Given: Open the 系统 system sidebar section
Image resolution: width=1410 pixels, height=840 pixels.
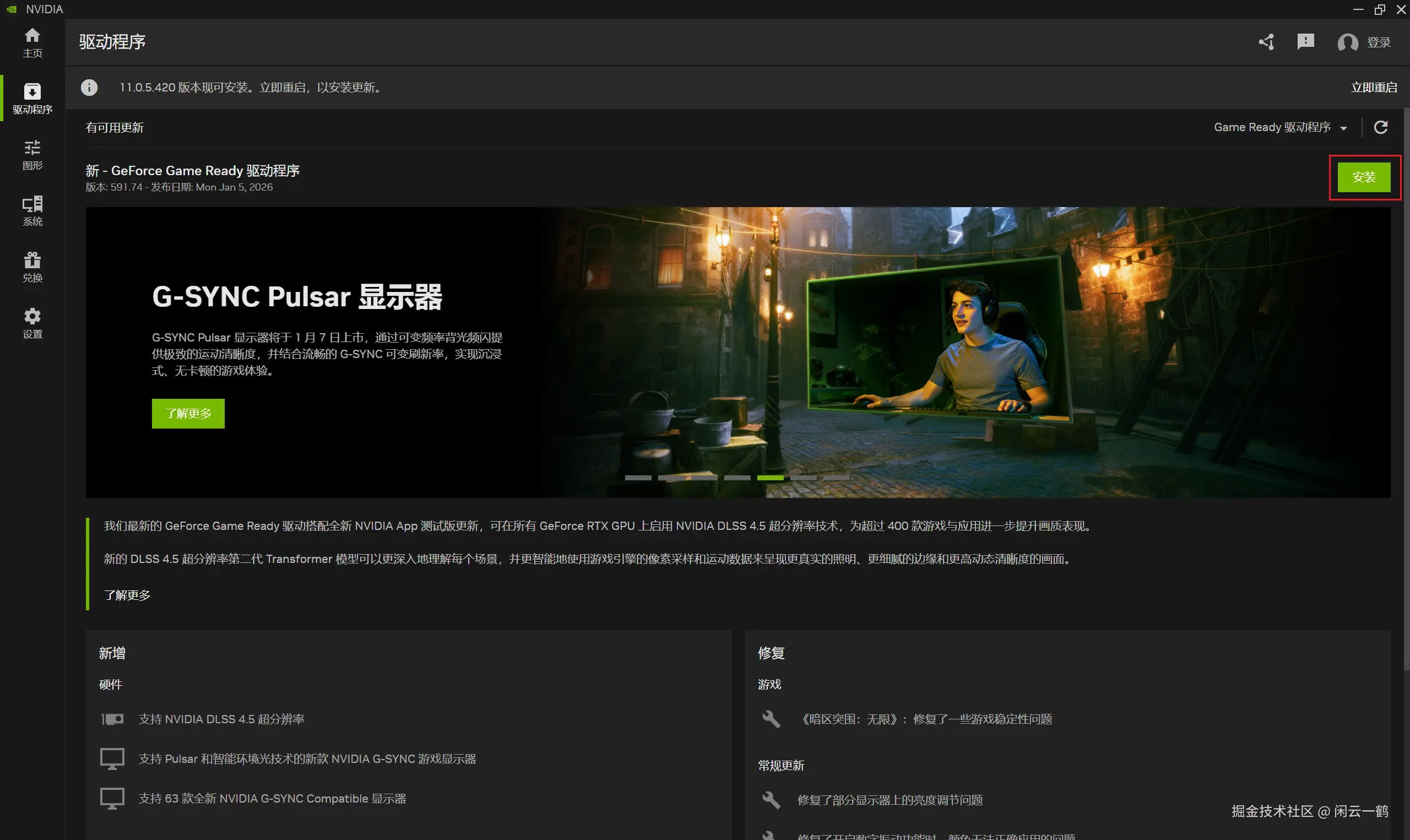Looking at the screenshot, I should tap(32, 210).
